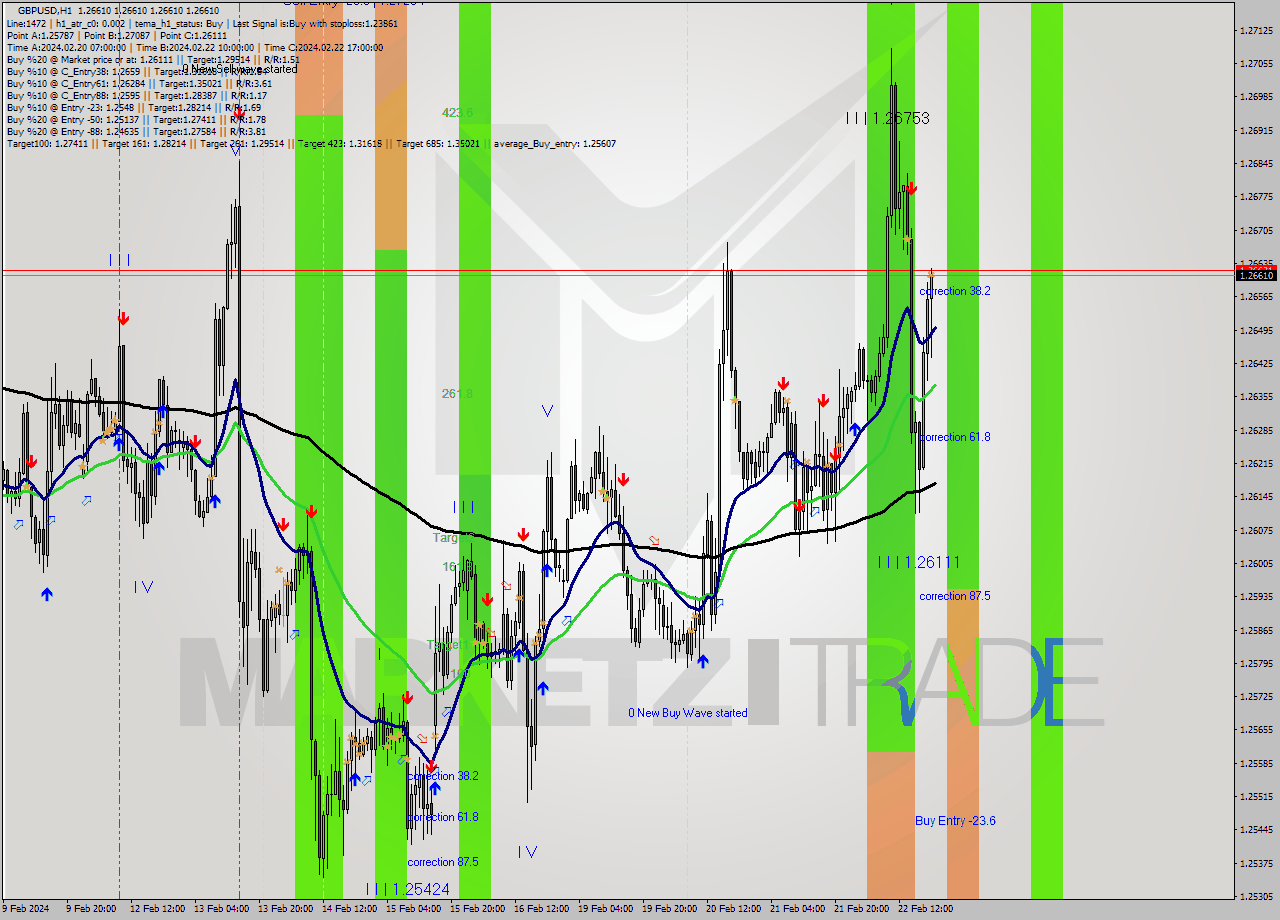The width and height of the screenshot is (1280, 920).
Task: Click the 'Buy %20 @ Entry -50' line
Action: coord(136,119)
